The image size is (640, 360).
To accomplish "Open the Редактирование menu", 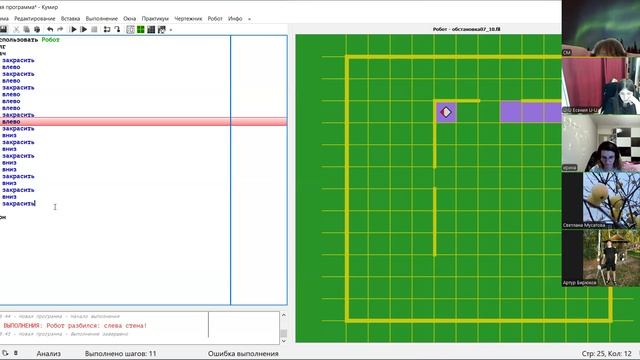I will (x=35, y=19).
